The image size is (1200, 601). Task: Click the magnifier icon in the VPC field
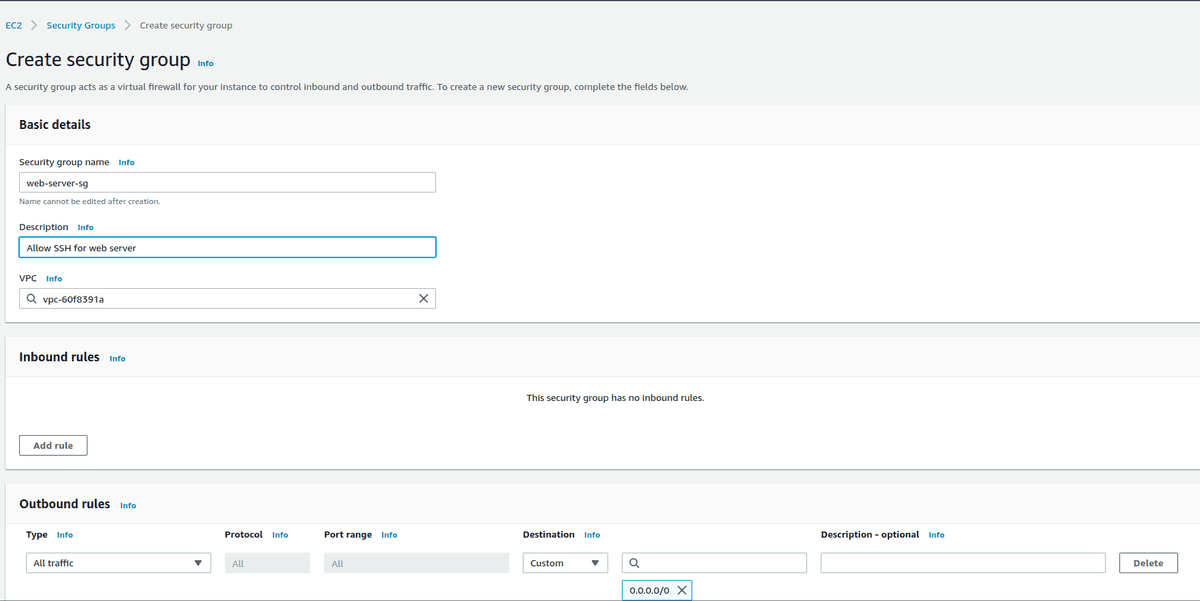32,298
